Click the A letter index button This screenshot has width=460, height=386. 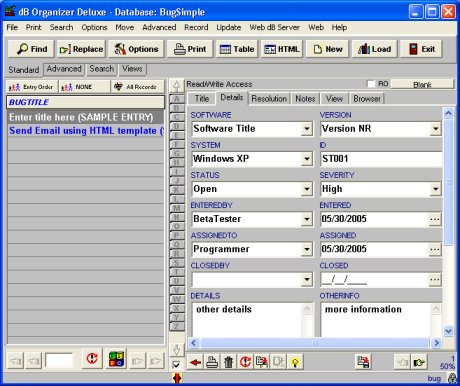pos(177,99)
